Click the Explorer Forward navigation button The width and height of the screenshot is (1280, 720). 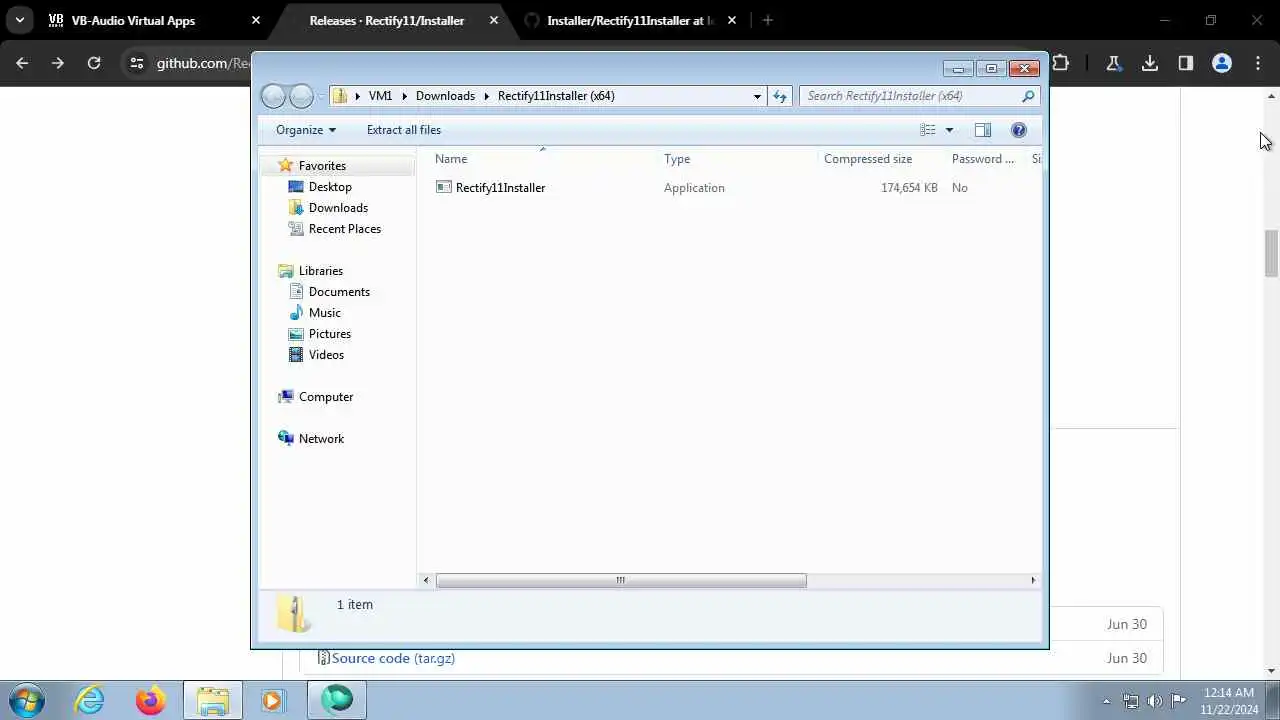[x=301, y=96]
